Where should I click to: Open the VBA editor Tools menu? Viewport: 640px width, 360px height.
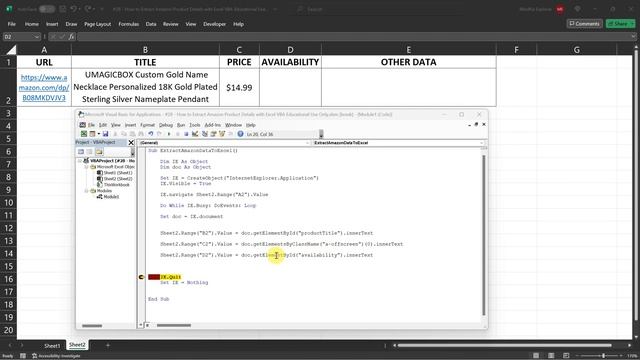click(x=195, y=125)
